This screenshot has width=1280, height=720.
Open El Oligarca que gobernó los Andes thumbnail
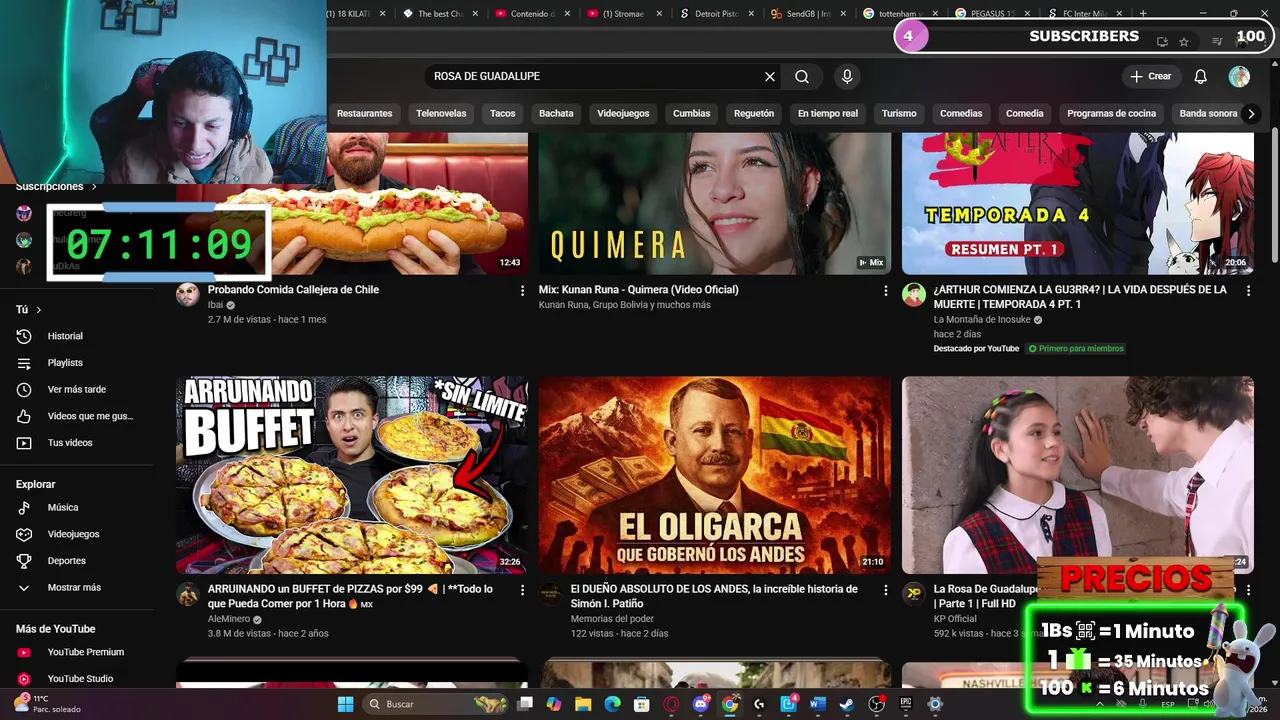715,475
